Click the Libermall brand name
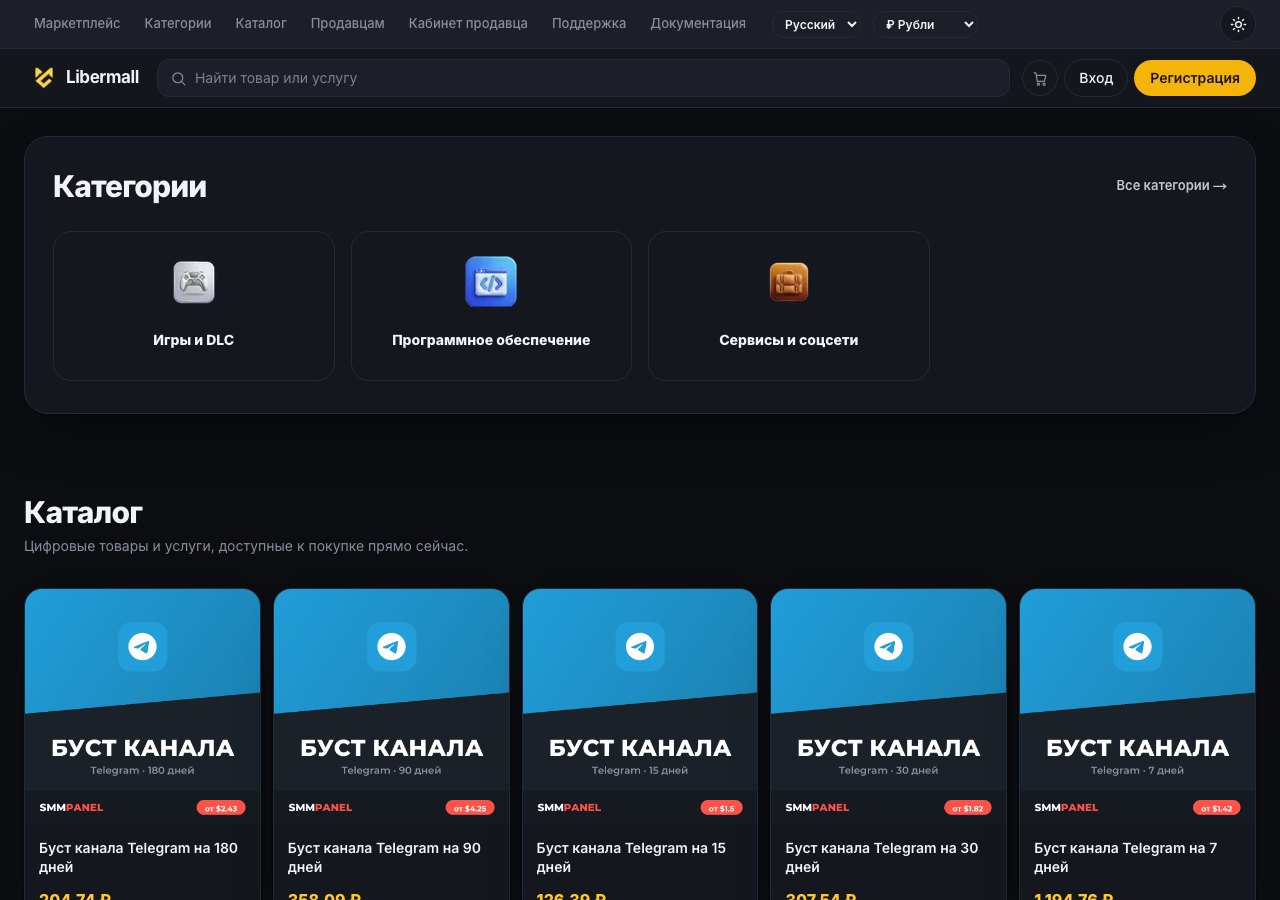Image resolution: width=1280 pixels, height=900 pixels. [x=102, y=77]
